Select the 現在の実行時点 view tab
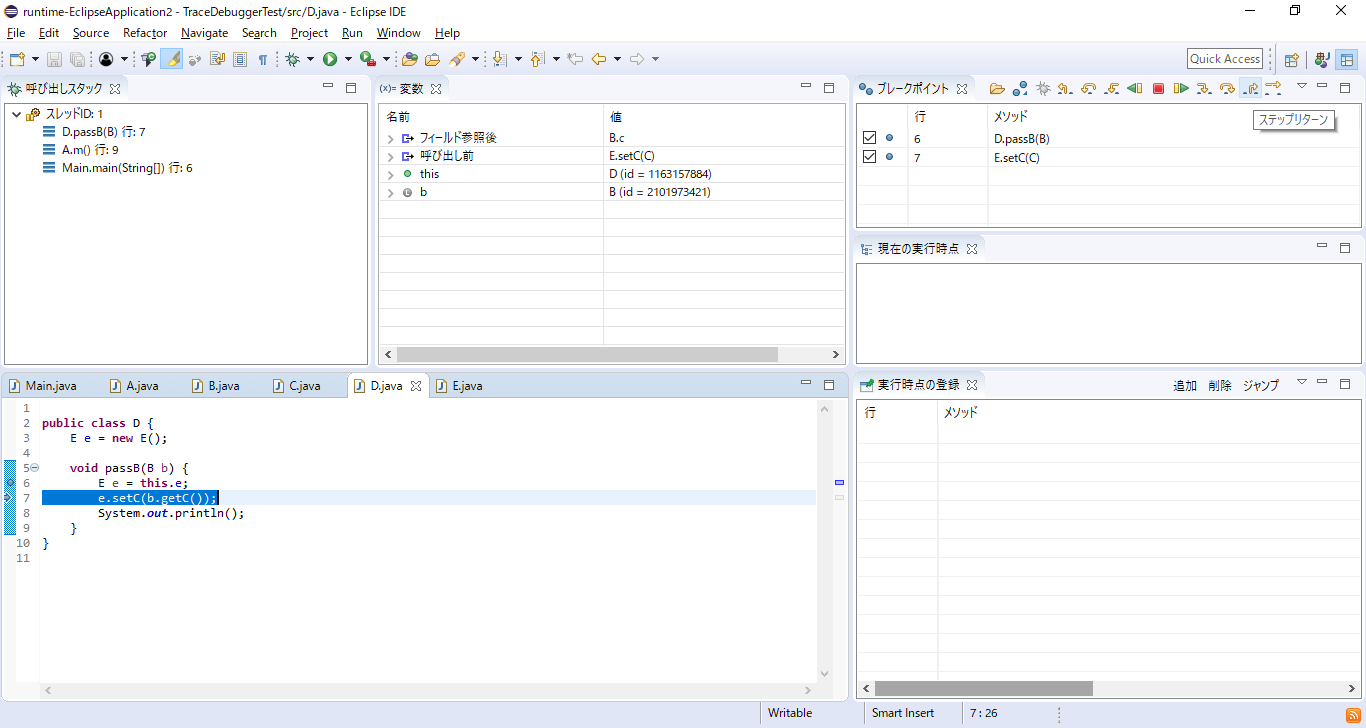The height and width of the screenshot is (728, 1366). [918, 249]
